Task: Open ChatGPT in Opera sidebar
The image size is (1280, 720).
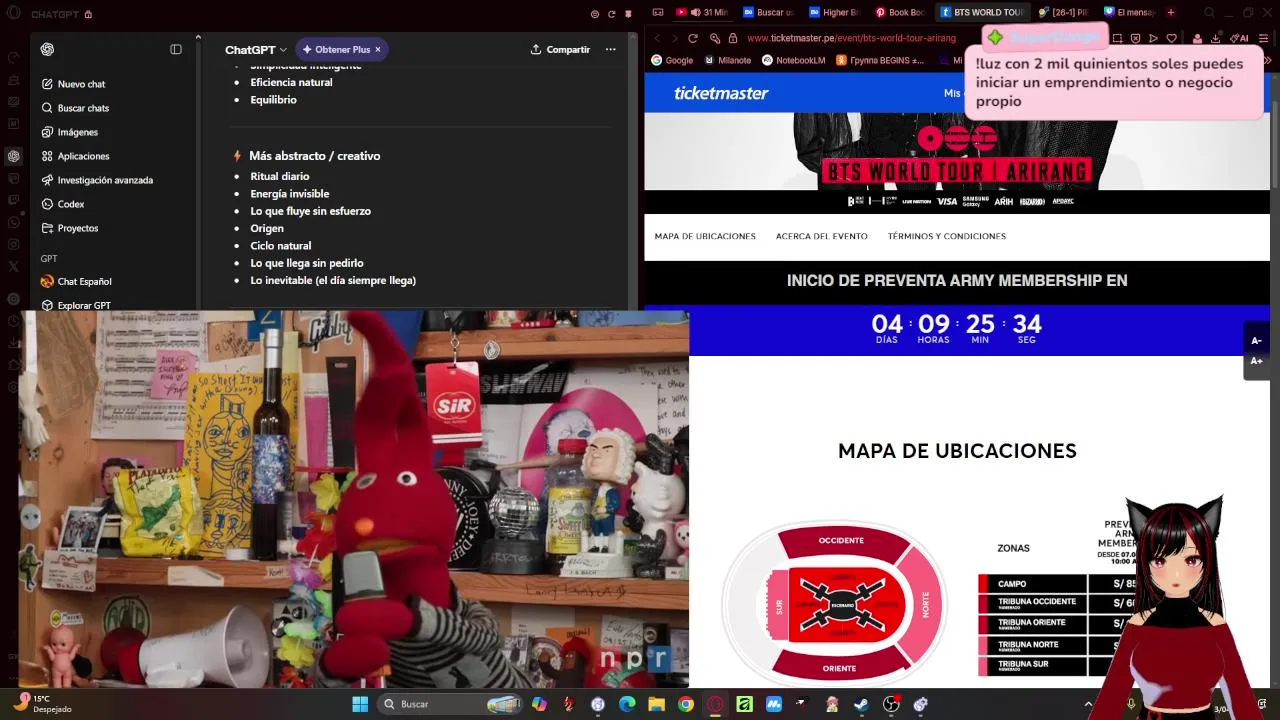Action: point(13,156)
